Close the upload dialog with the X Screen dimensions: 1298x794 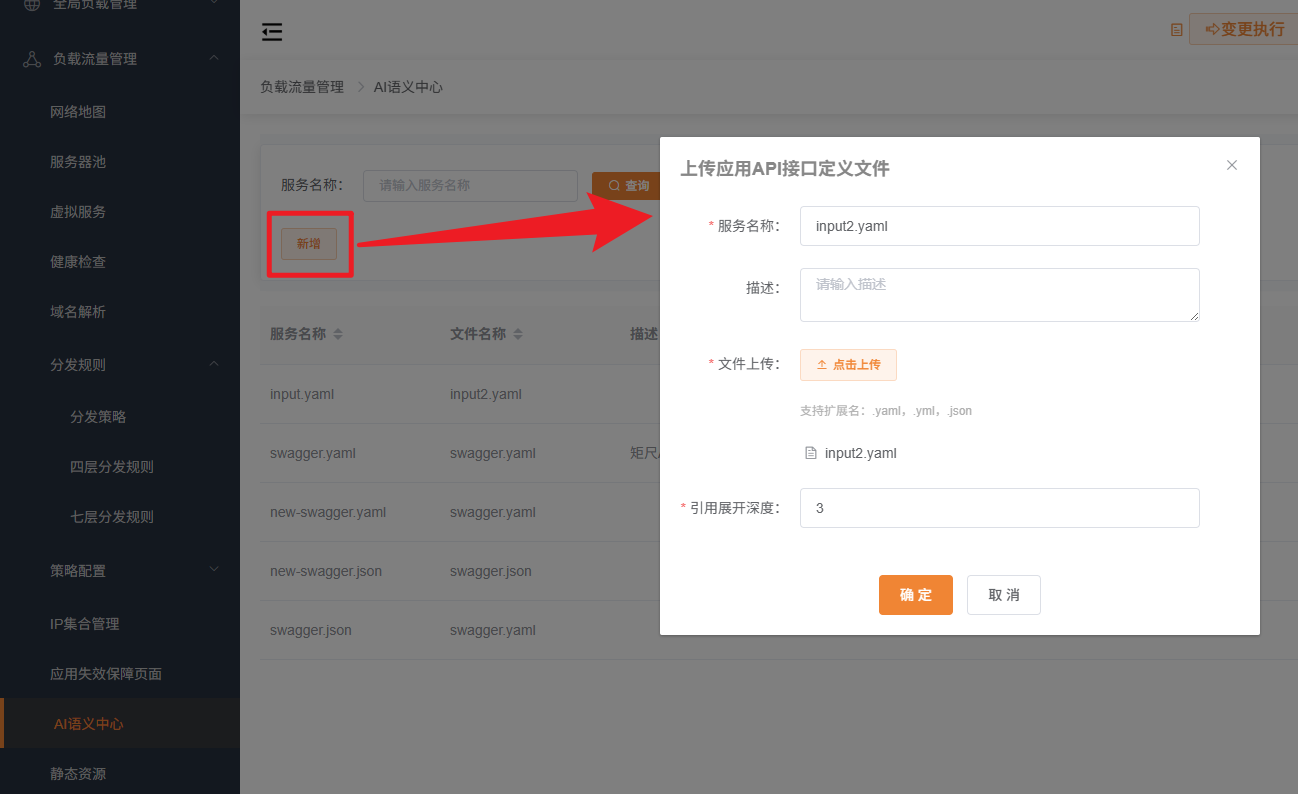pyautogui.click(x=1232, y=165)
